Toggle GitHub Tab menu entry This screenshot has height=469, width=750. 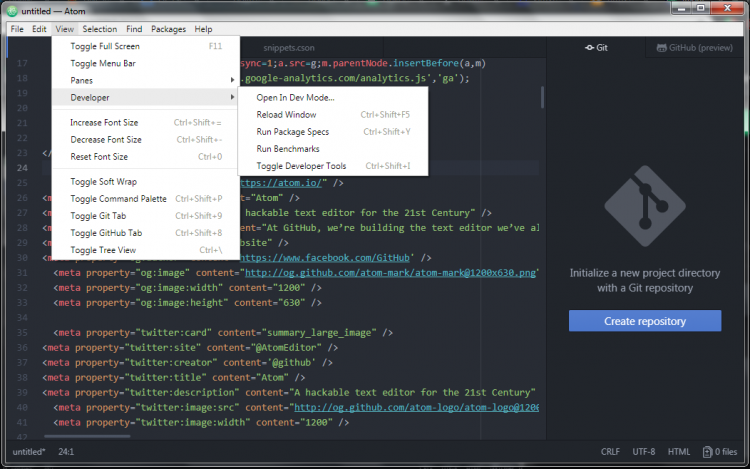tap(145, 233)
